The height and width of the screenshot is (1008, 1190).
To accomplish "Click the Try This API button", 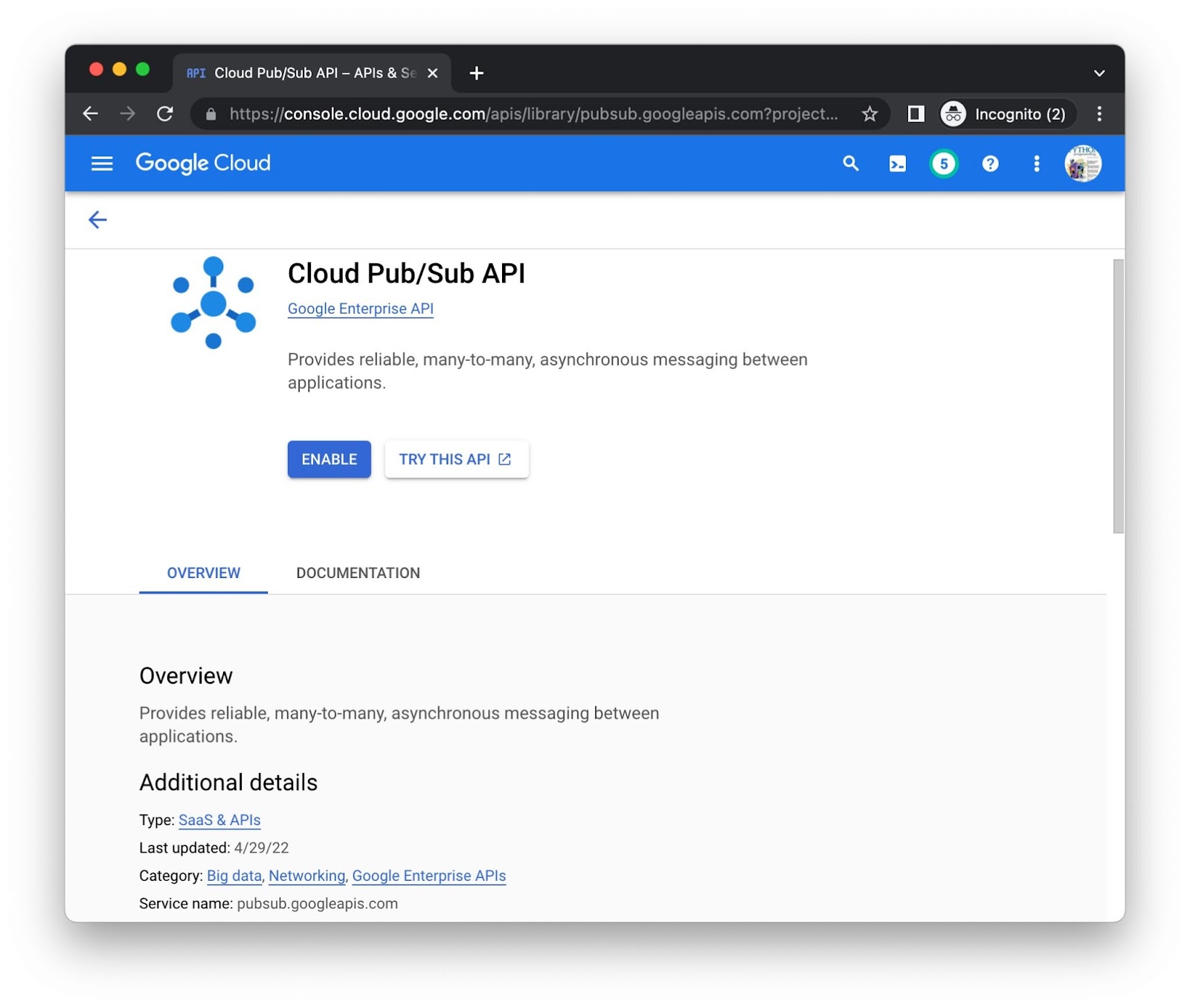I will [x=456, y=459].
